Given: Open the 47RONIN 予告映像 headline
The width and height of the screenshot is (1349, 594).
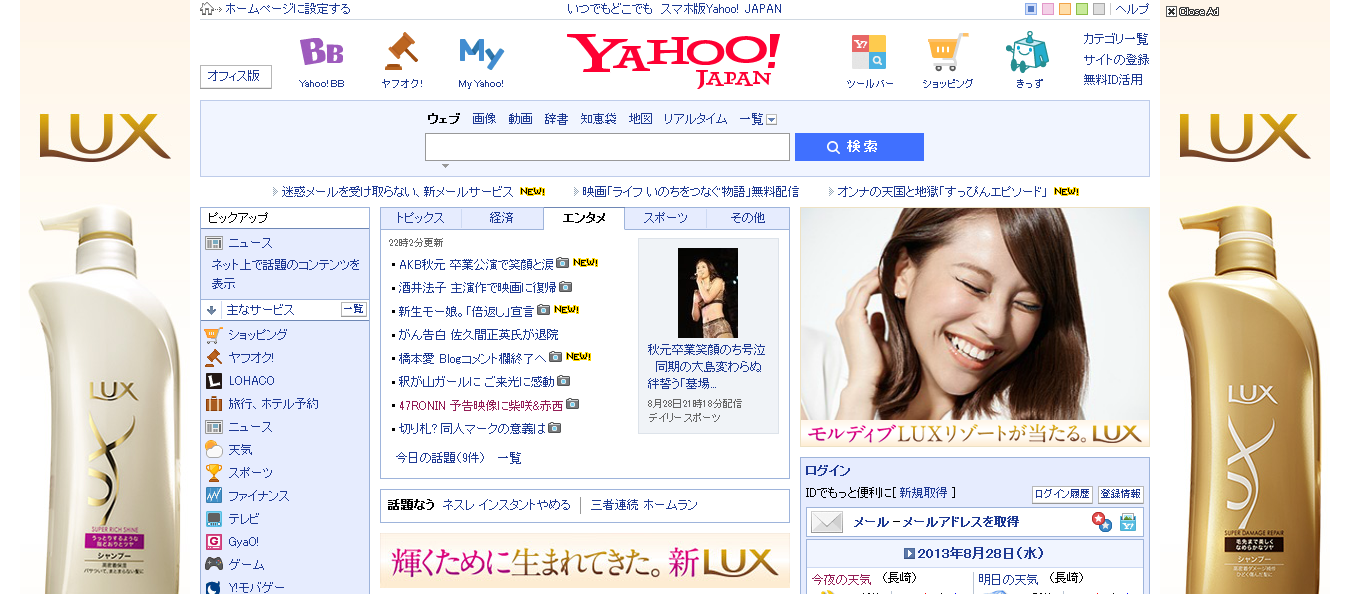Looking at the screenshot, I should [x=481, y=405].
